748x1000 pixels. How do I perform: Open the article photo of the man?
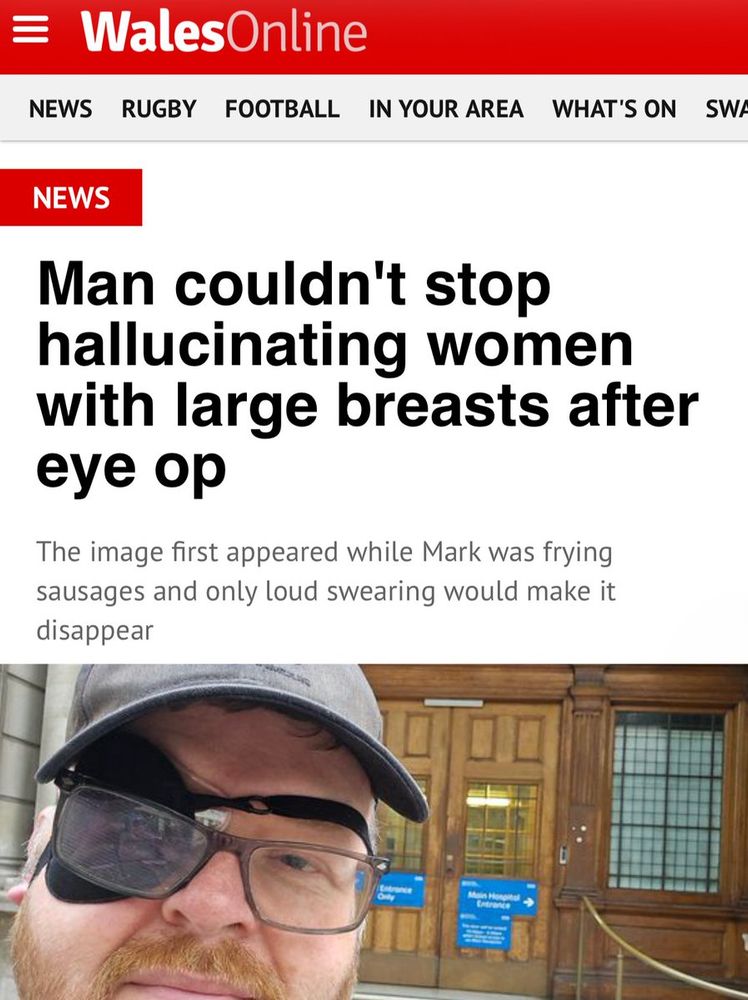point(374,832)
